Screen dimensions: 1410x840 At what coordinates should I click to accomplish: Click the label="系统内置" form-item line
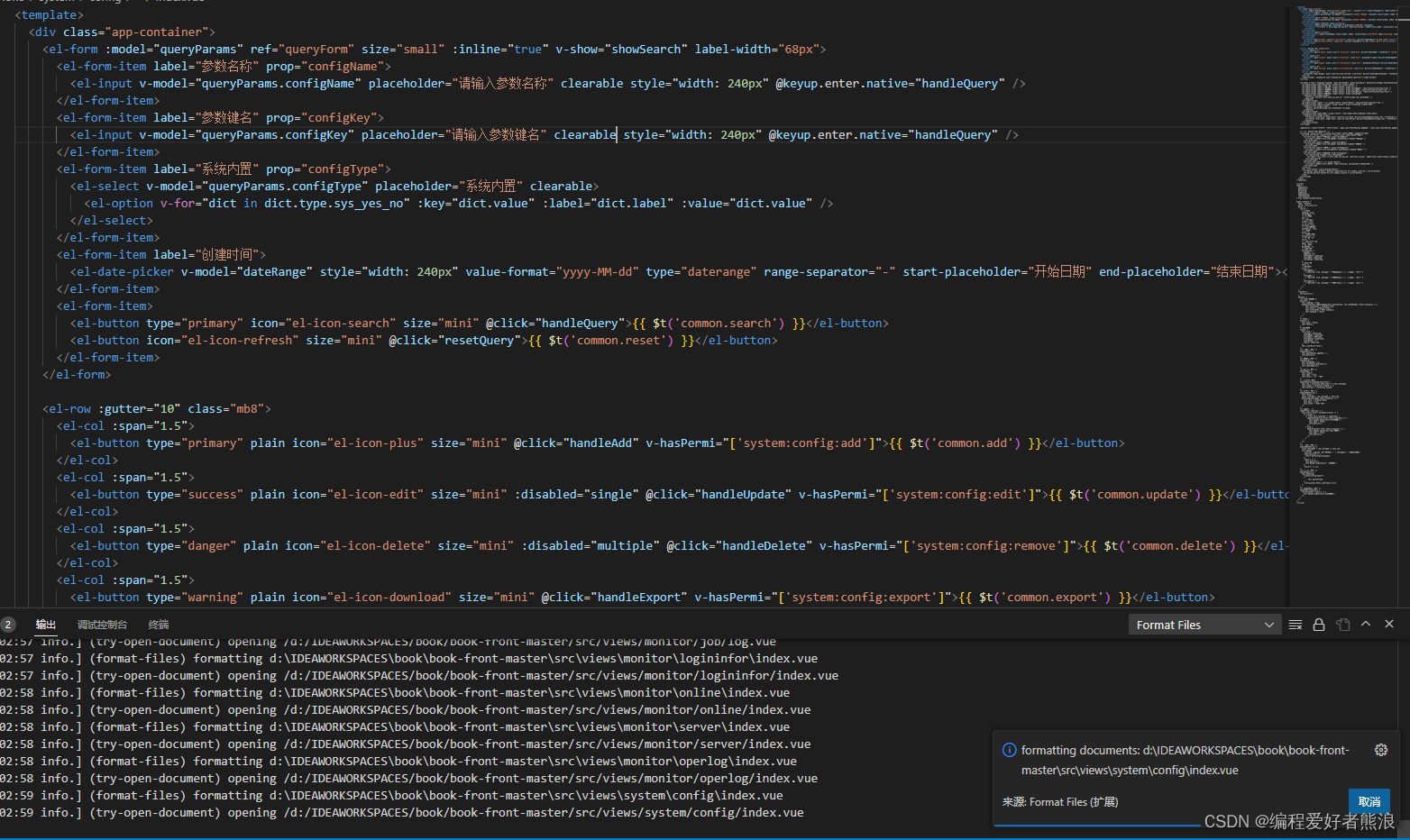point(224,169)
